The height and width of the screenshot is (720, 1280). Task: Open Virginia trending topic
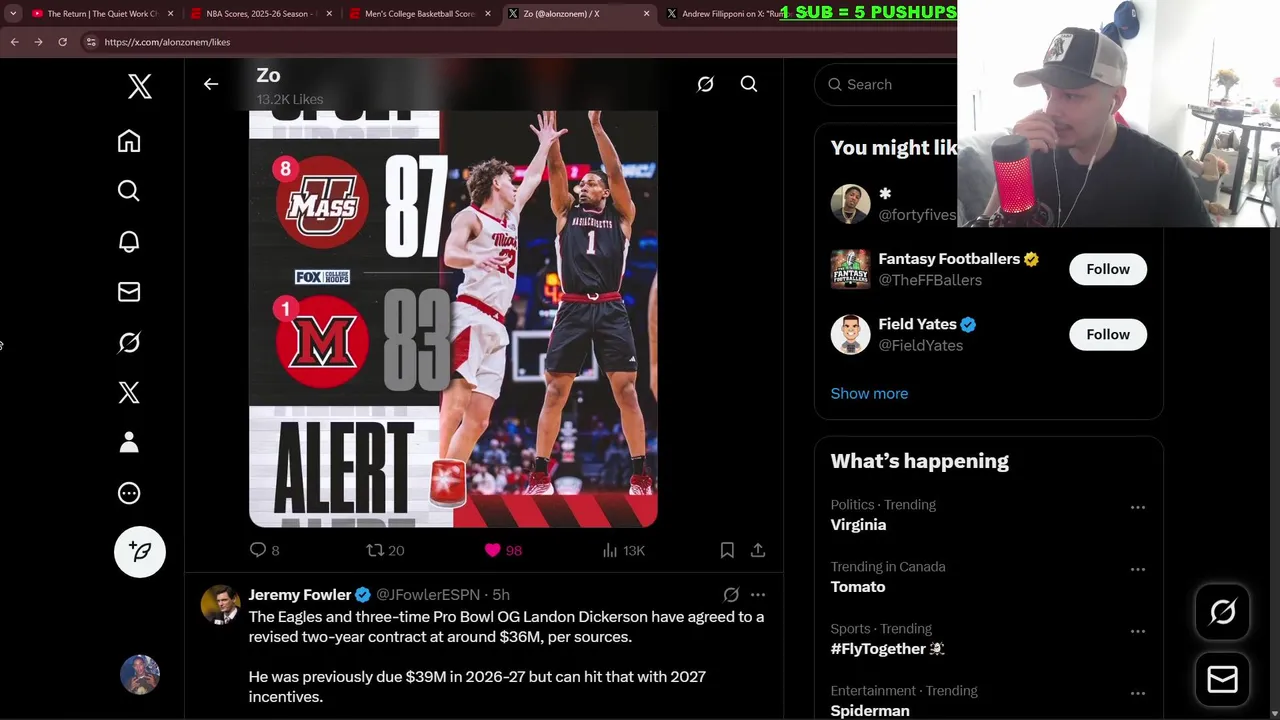click(858, 525)
